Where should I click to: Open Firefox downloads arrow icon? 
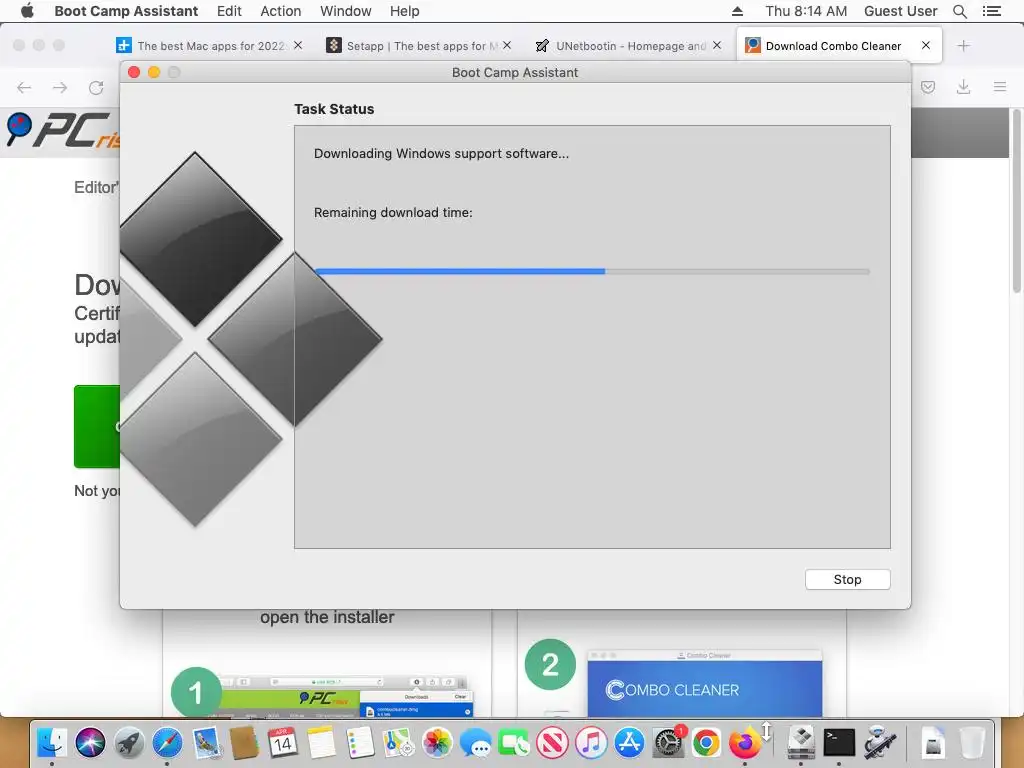(x=963, y=87)
